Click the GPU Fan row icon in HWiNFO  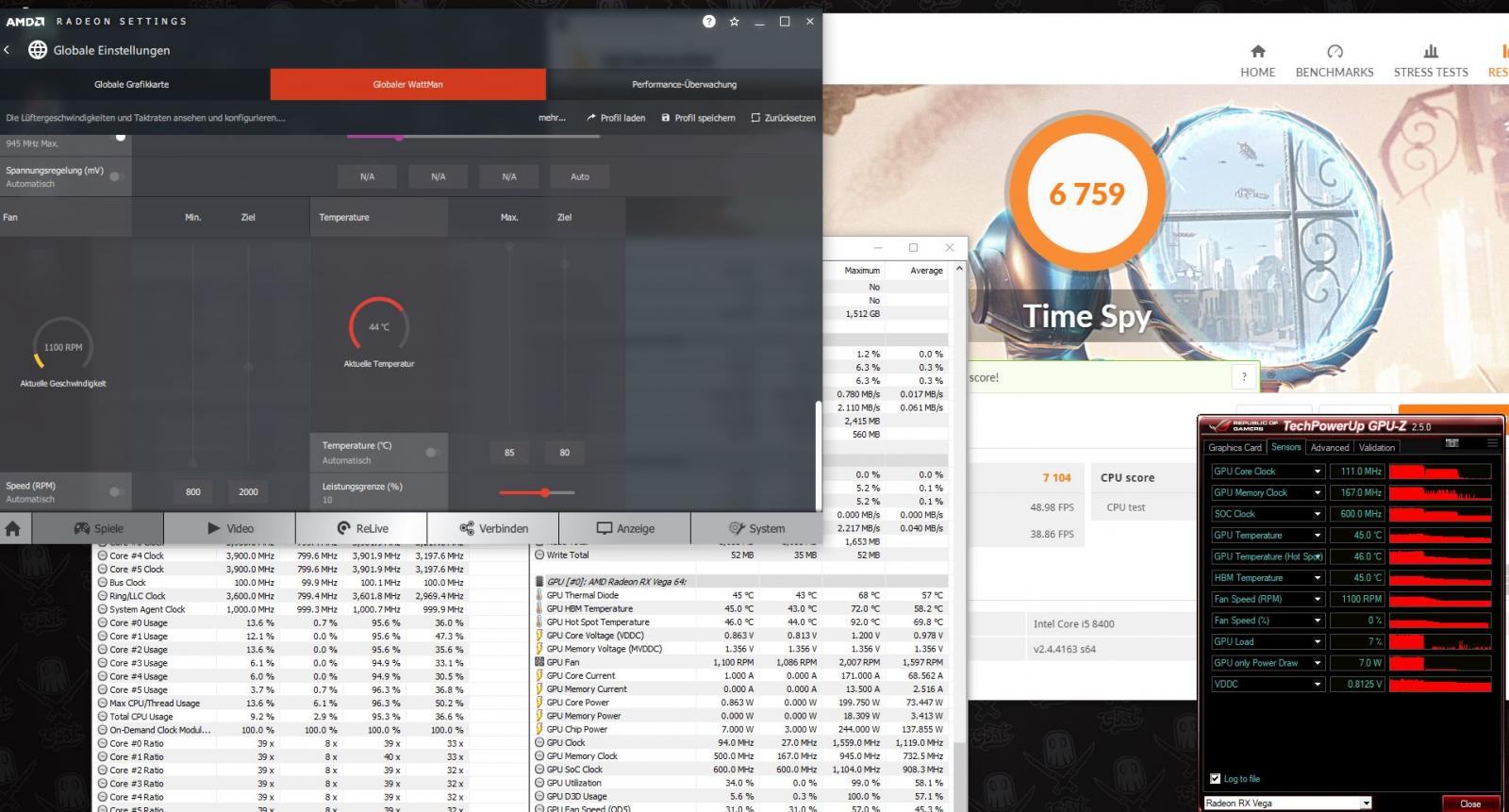pyautogui.click(x=539, y=662)
